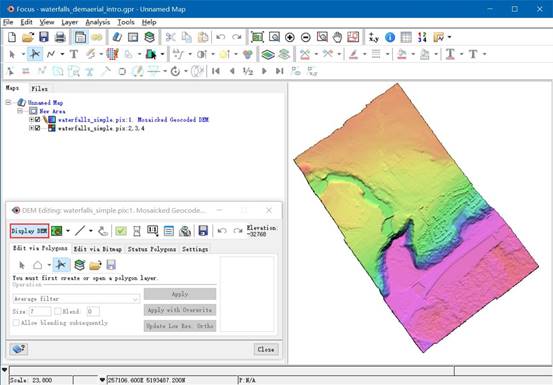The height and width of the screenshot is (385, 553).
Task: Select the New Area tree item
Action: pyautogui.click(x=52, y=111)
